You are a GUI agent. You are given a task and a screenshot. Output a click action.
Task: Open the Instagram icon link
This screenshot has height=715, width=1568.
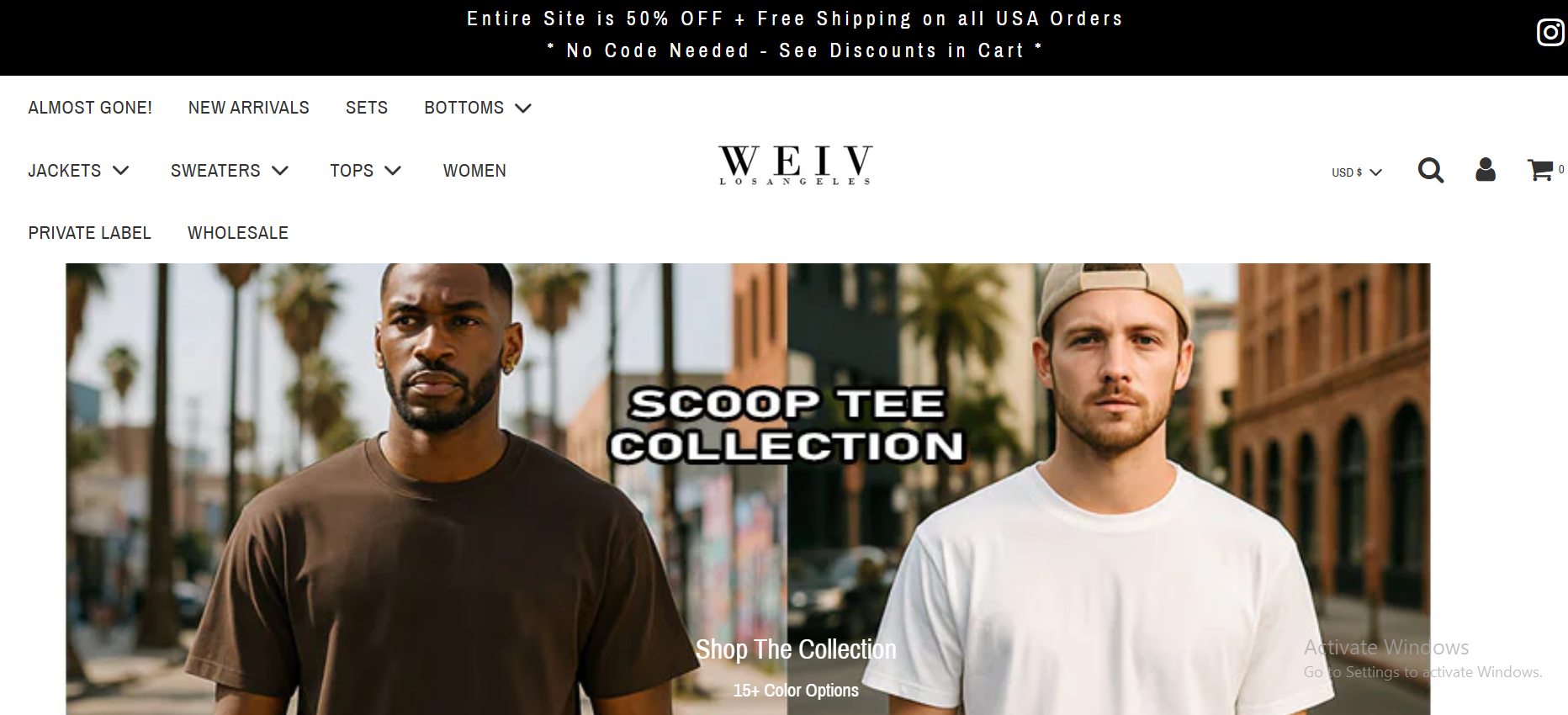coord(1550,33)
